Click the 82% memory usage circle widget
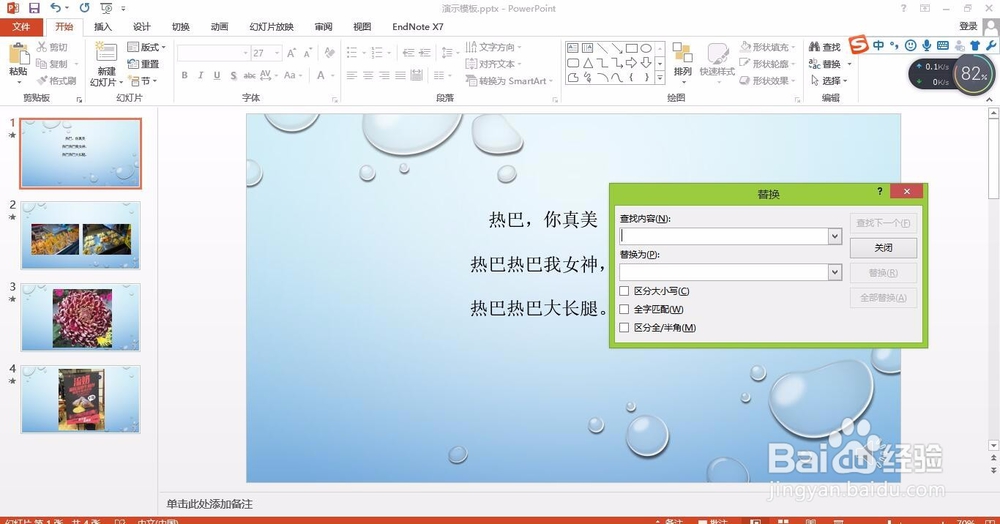 [x=973, y=74]
